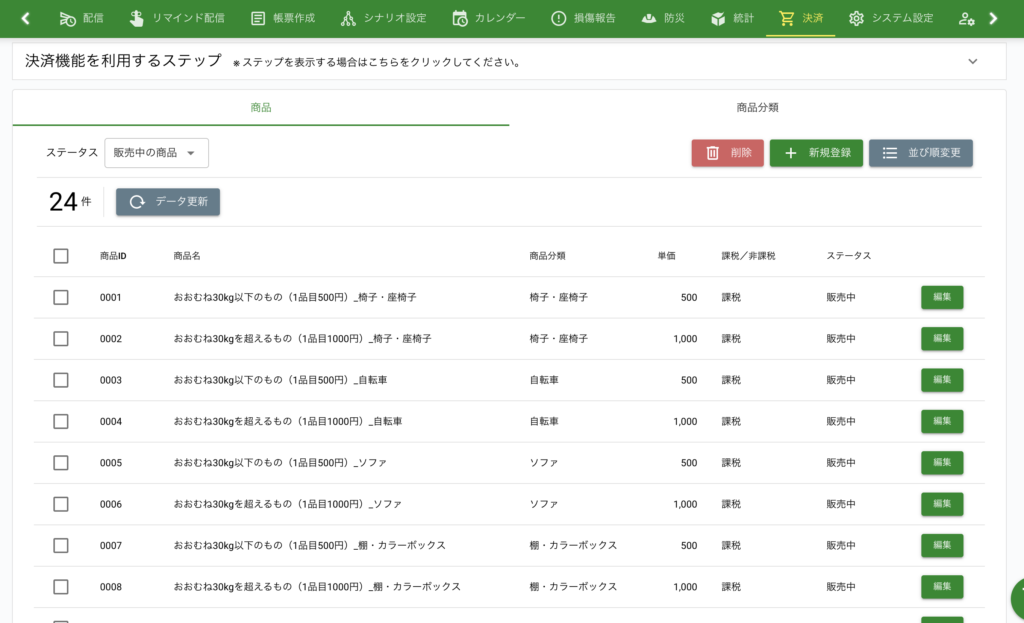The height and width of the screenshot is (623, 1024).
Task: Switch to the 商品分類 tab
Action: tap(758, 108)
